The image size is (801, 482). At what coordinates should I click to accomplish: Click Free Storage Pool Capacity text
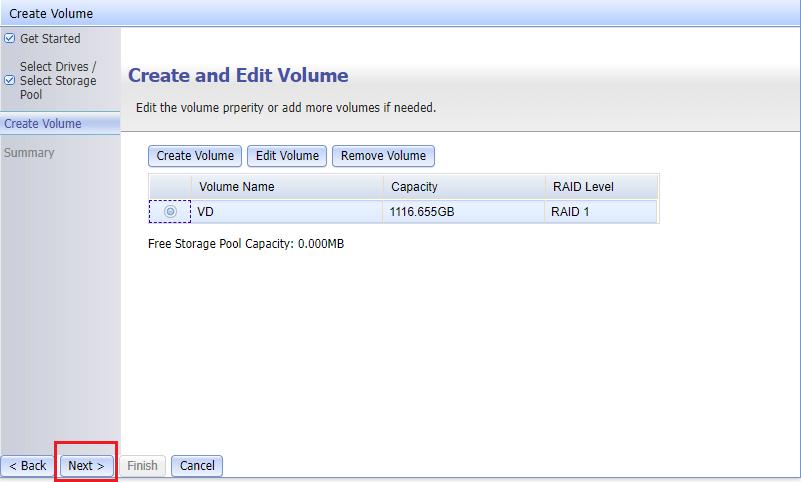tap(246, 244)
